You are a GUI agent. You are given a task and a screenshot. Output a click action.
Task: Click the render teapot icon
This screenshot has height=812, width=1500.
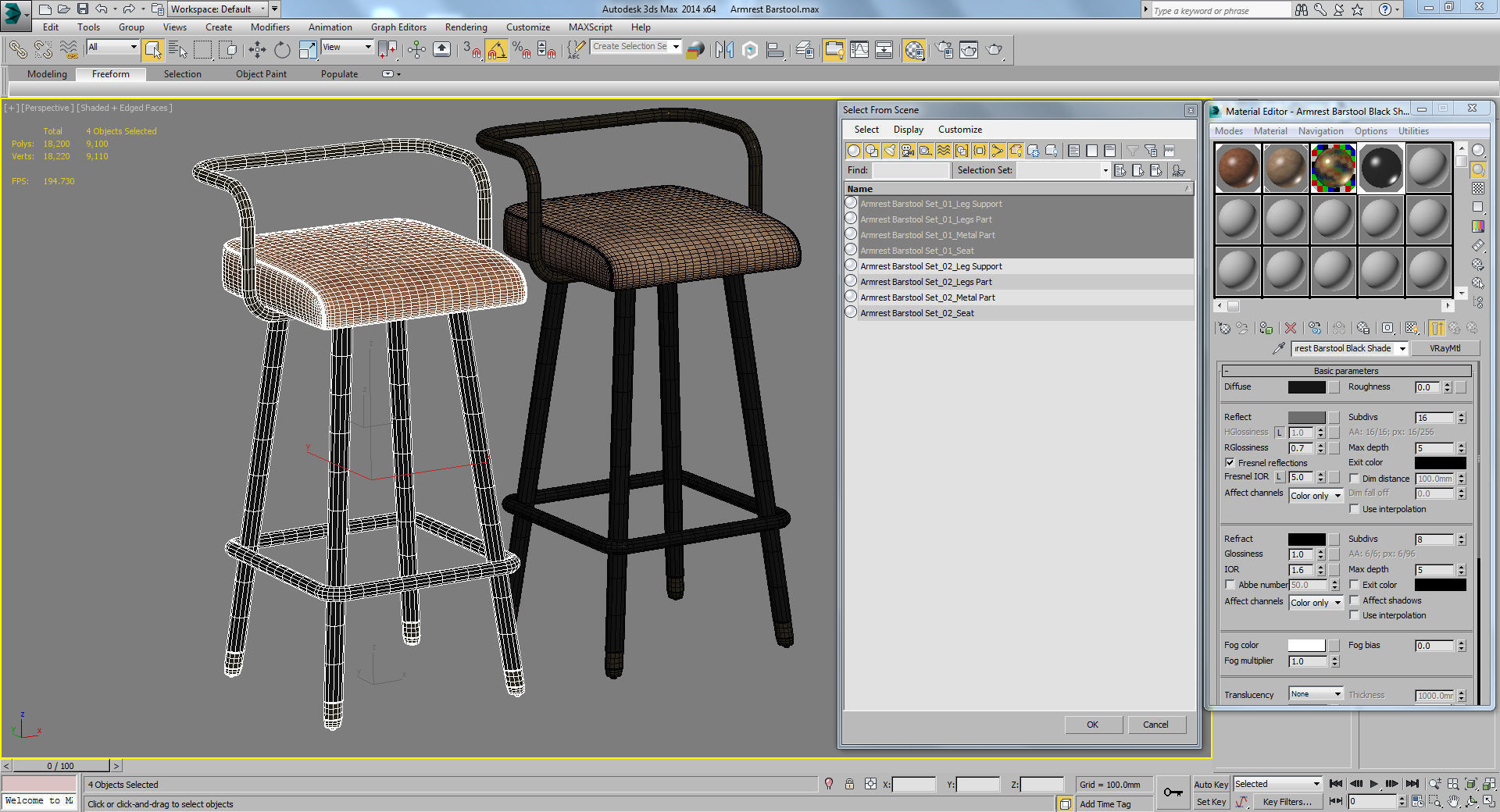coord(994,50)
